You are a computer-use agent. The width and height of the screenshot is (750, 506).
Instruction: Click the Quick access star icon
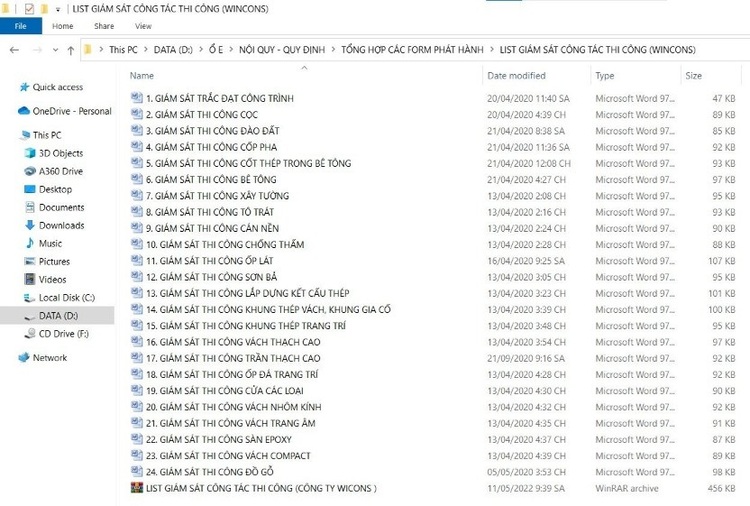[x=24, y=87]
